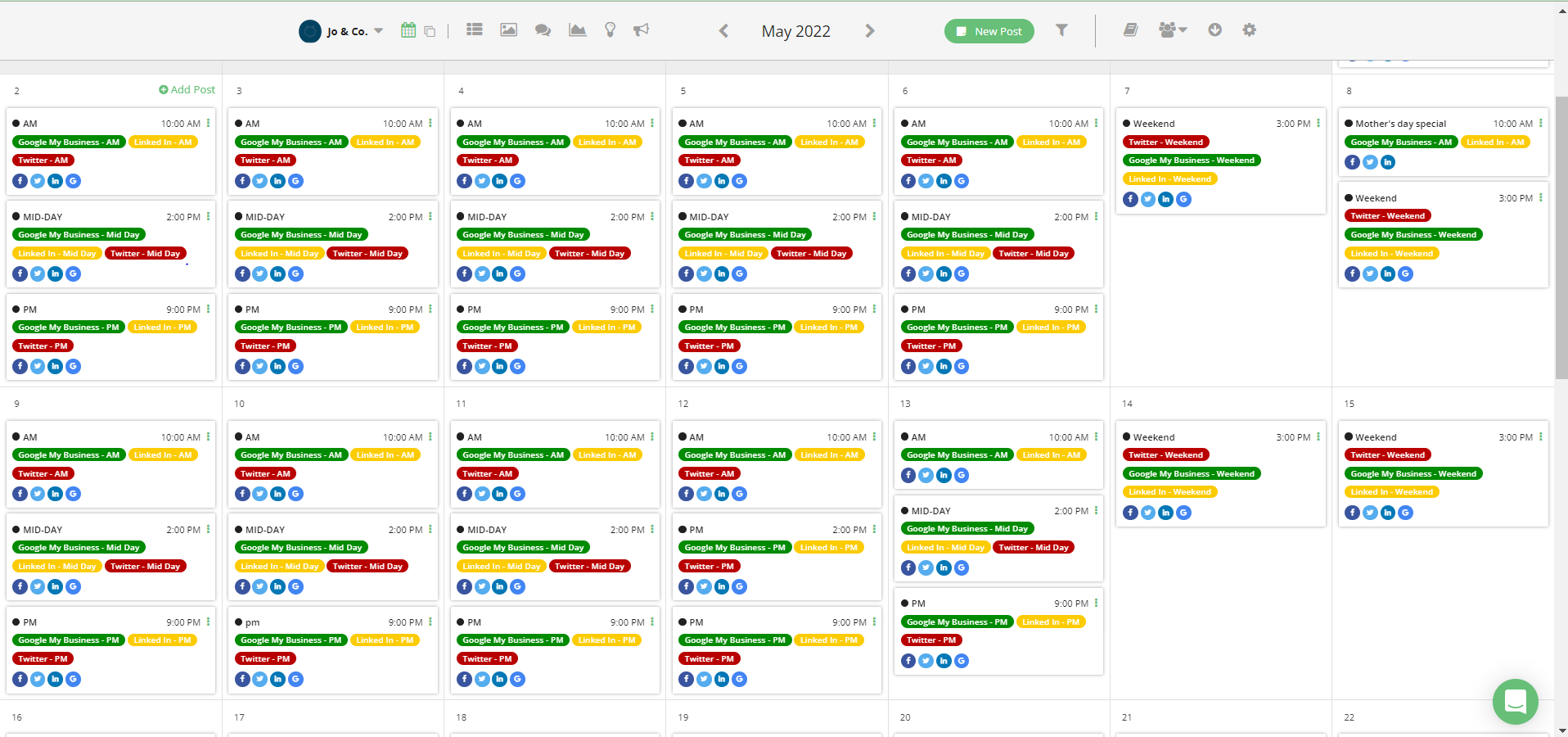Click 'Linked In - AM' label on May 4 post
The height and width of the screenshot is (737, 1568).
(607, 142)
